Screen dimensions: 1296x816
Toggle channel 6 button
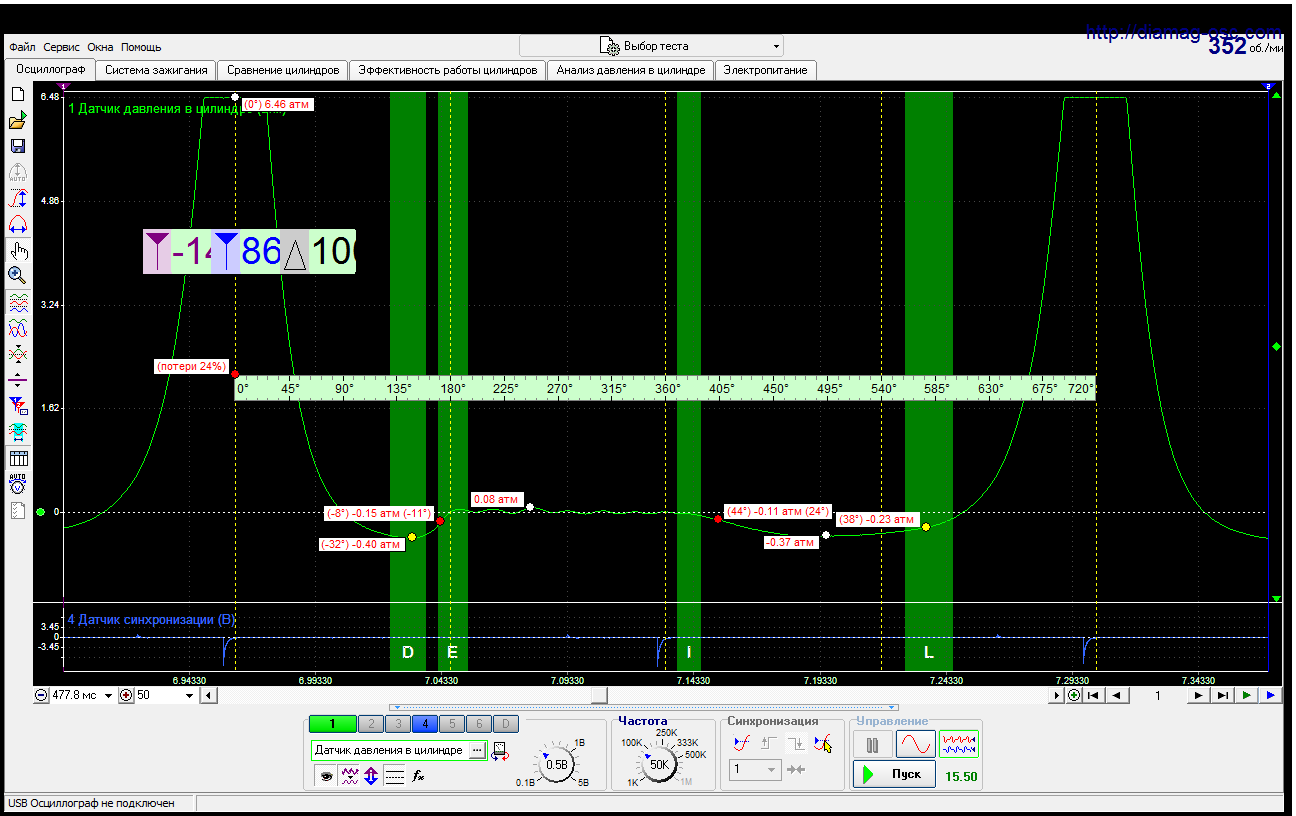tap(480, 724)
